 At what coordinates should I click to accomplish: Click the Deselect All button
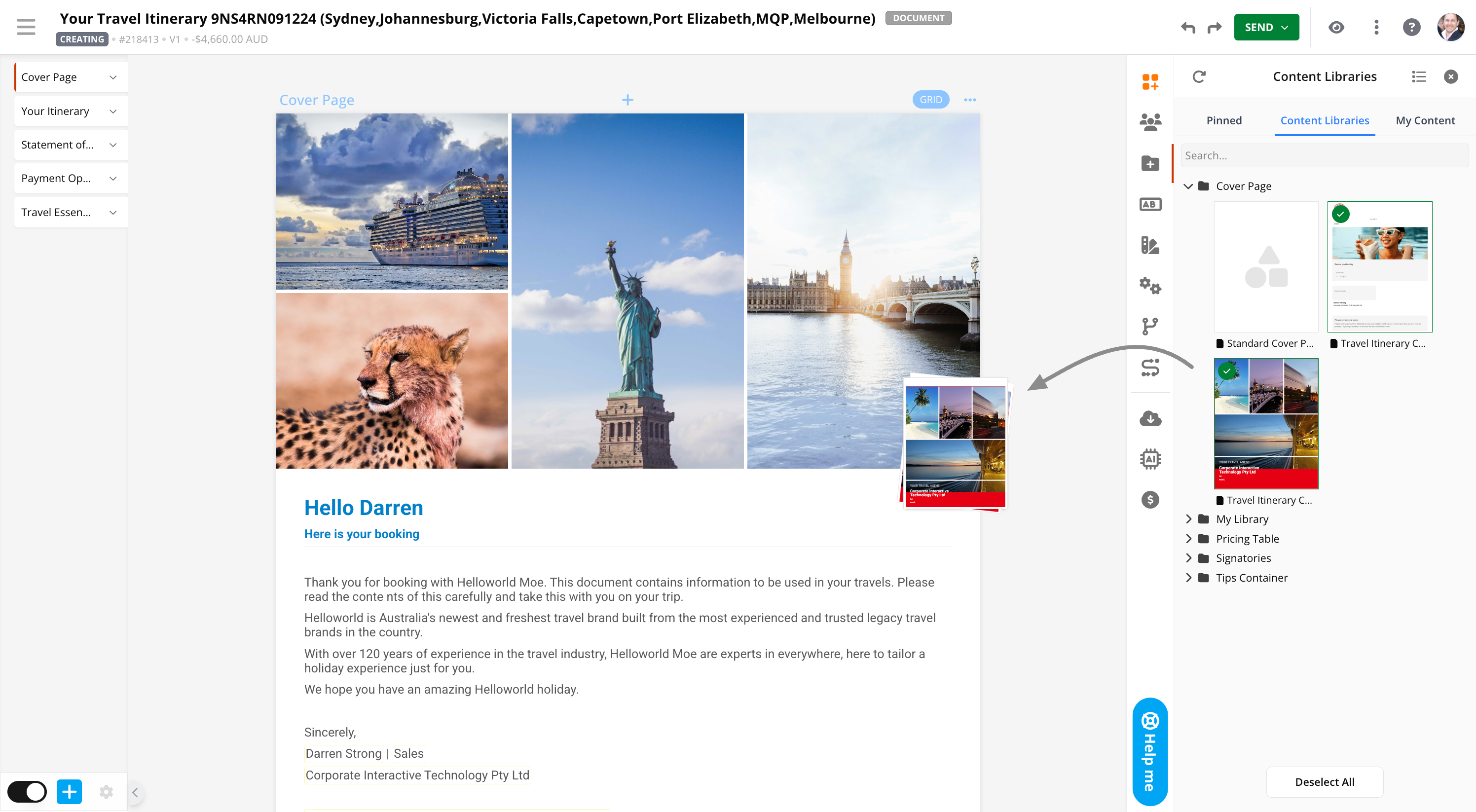tap(1324, 781)
